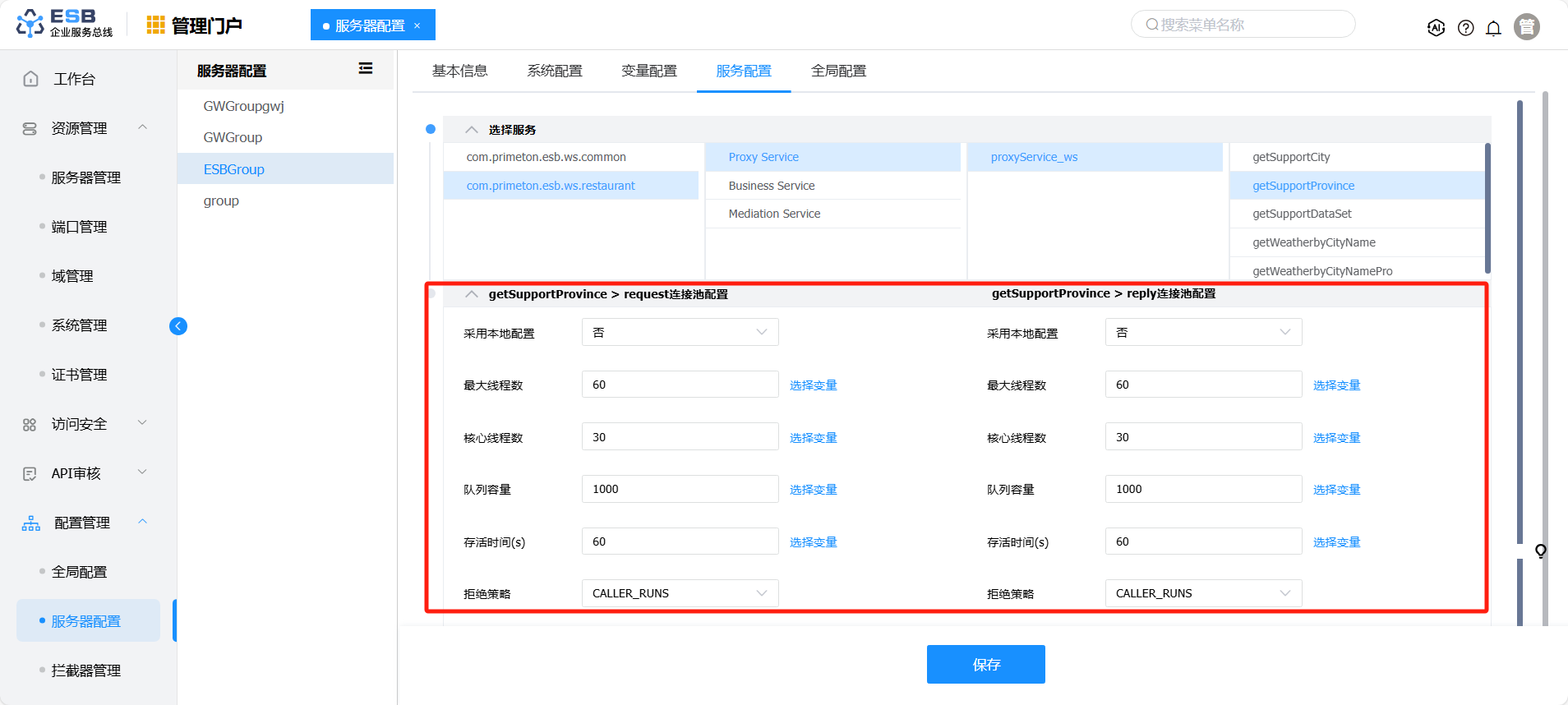Select GWGroup in server list
Viewport: 1568px width, 705px height.
pyautogui.click(x=233, y=137)
